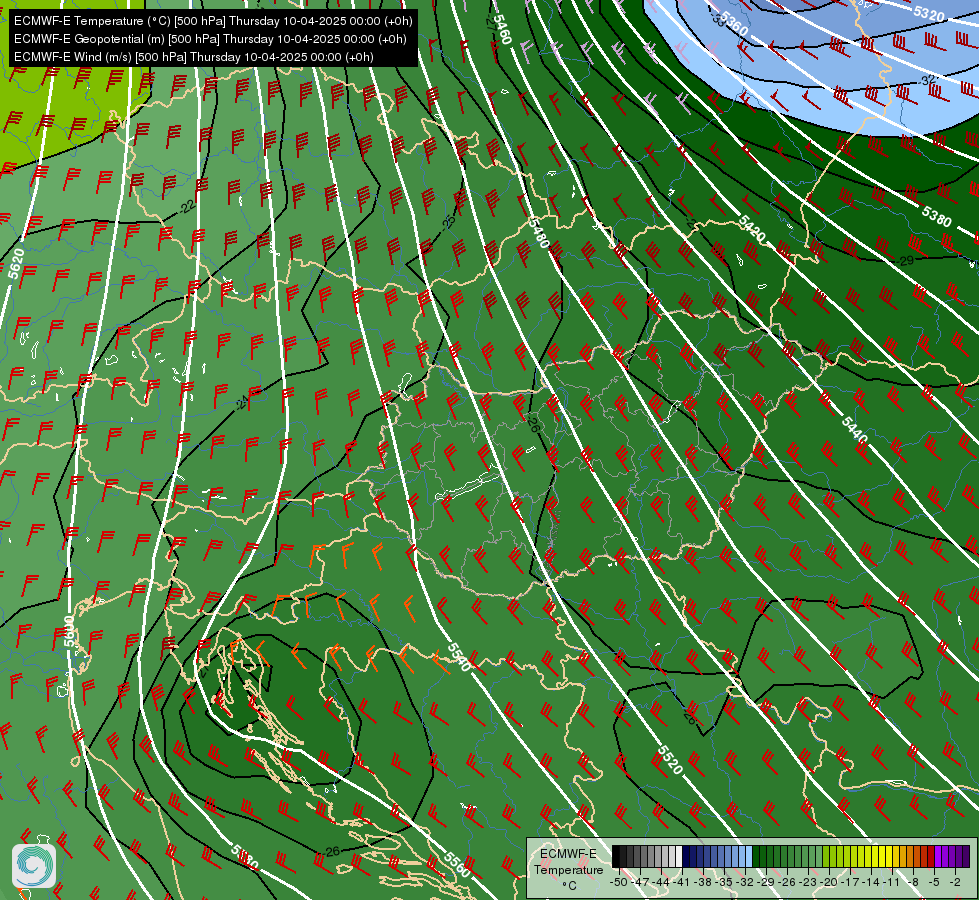
Task: Click the 5360 geopotential contour label
Action: (x=734, y=24)
